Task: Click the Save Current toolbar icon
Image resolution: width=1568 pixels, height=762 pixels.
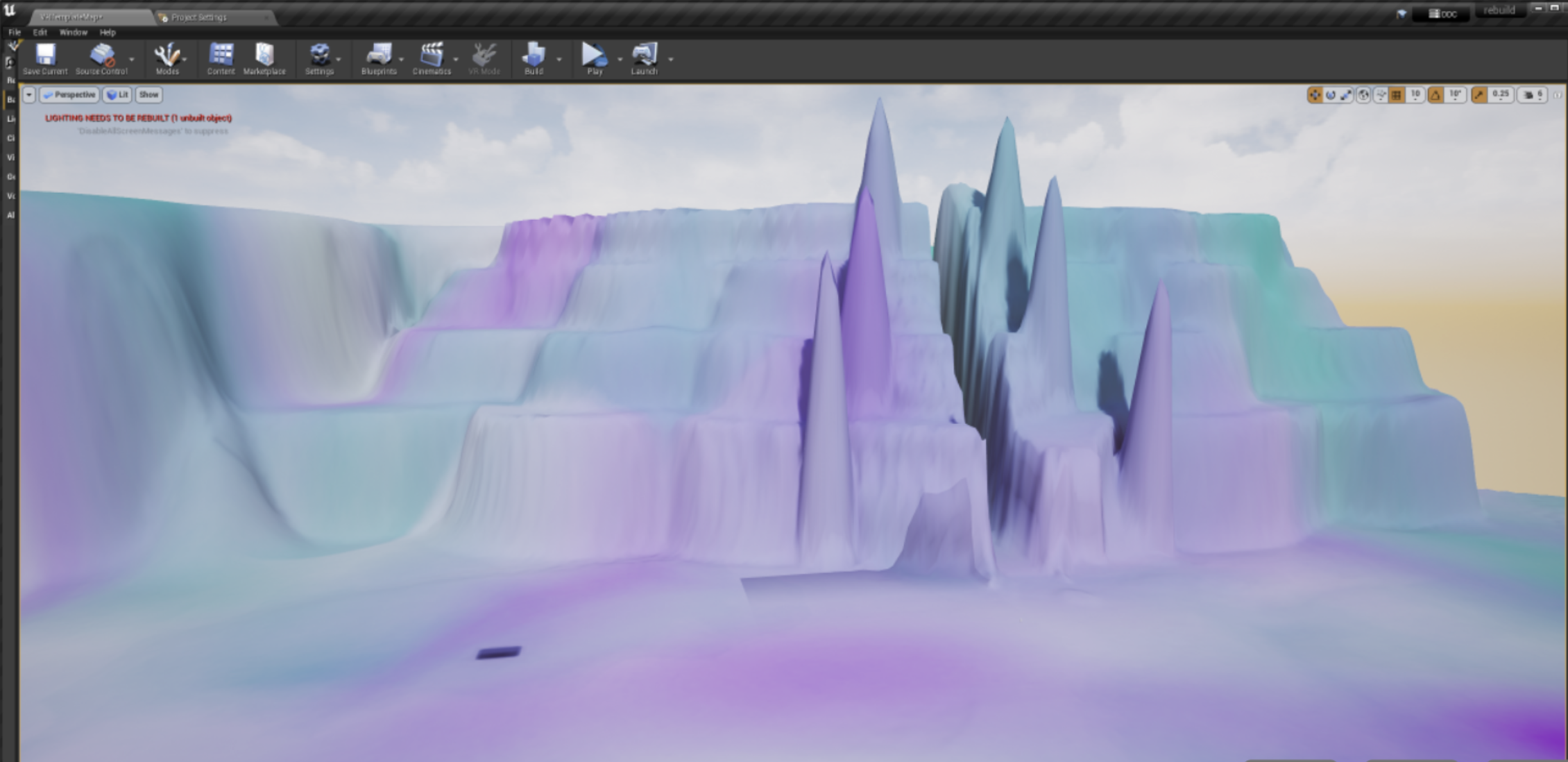Action: pyautogui.click(x=45, y=56)
